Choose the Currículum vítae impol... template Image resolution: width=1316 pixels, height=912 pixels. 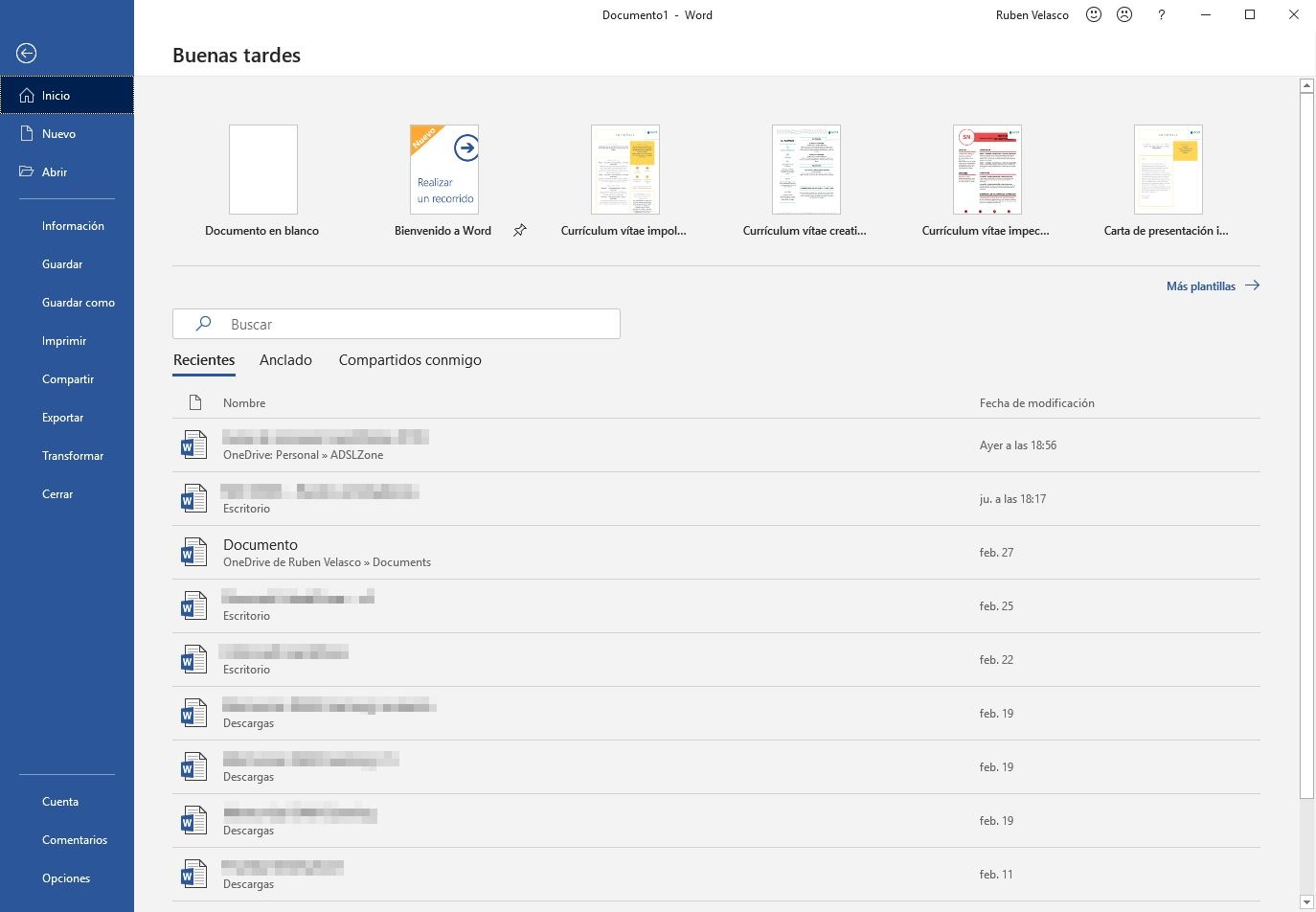coord(624,181)
